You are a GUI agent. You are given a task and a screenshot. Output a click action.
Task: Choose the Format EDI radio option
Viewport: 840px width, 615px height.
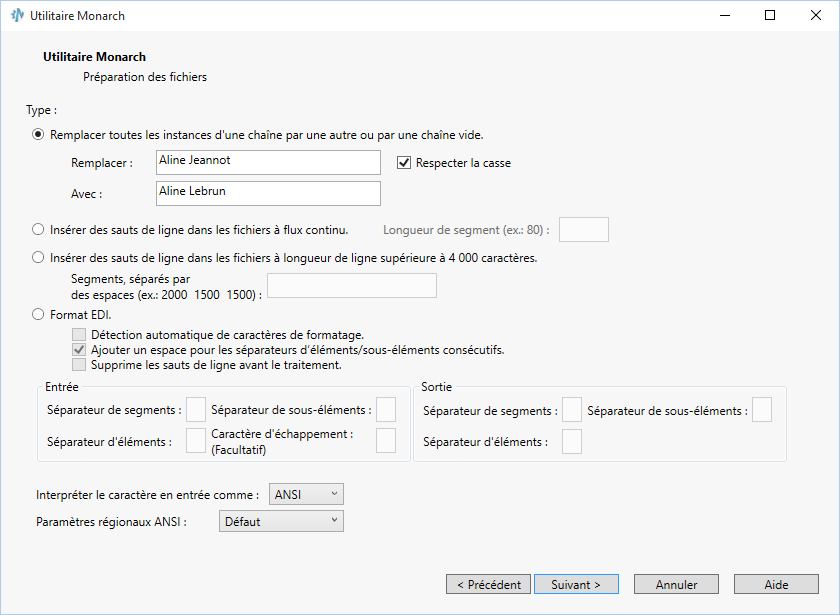(x=38, y=314)
